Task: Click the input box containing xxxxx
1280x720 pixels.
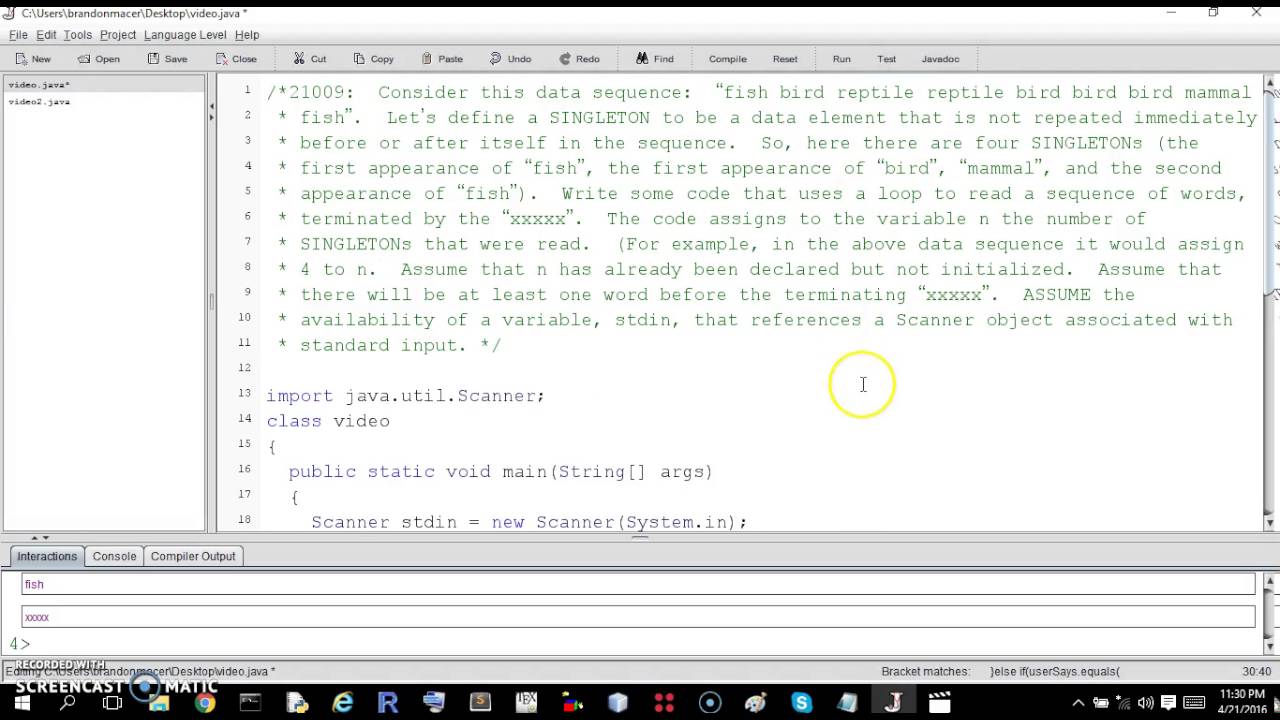Action: coord(638,617)
